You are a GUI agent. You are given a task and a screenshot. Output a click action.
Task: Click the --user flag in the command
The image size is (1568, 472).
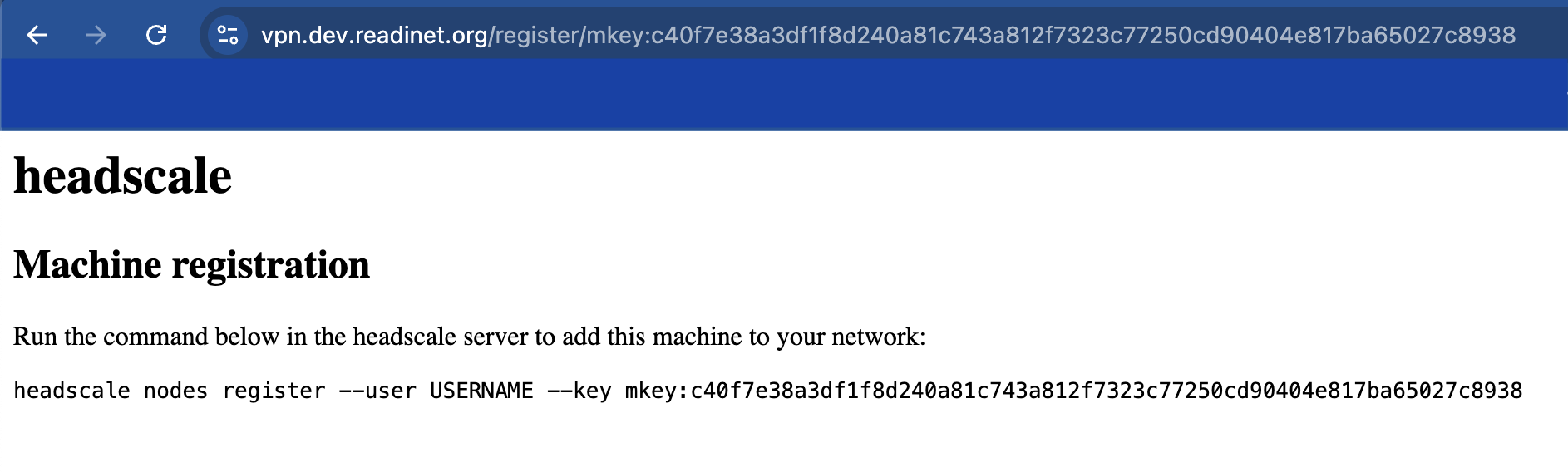[377, 391]
